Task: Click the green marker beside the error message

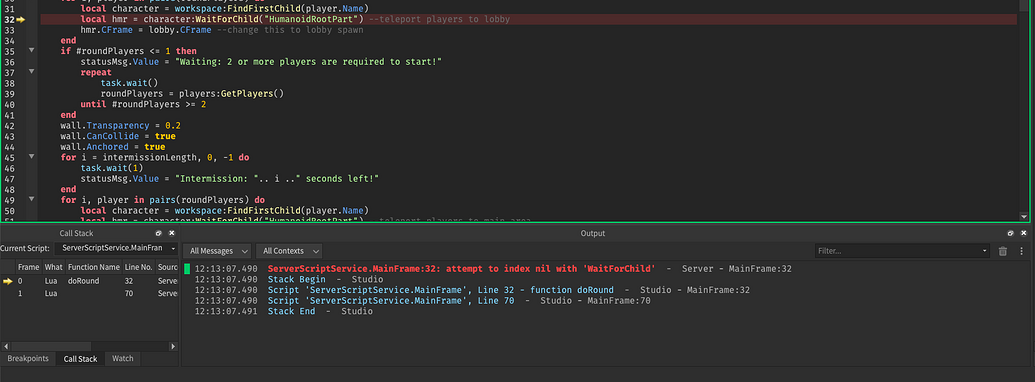Action: click(x=187, y=269)
